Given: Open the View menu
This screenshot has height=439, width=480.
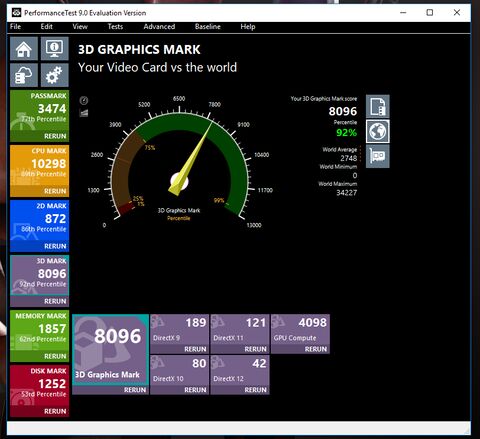Looking at the screenshot, I should pos(80,27).
